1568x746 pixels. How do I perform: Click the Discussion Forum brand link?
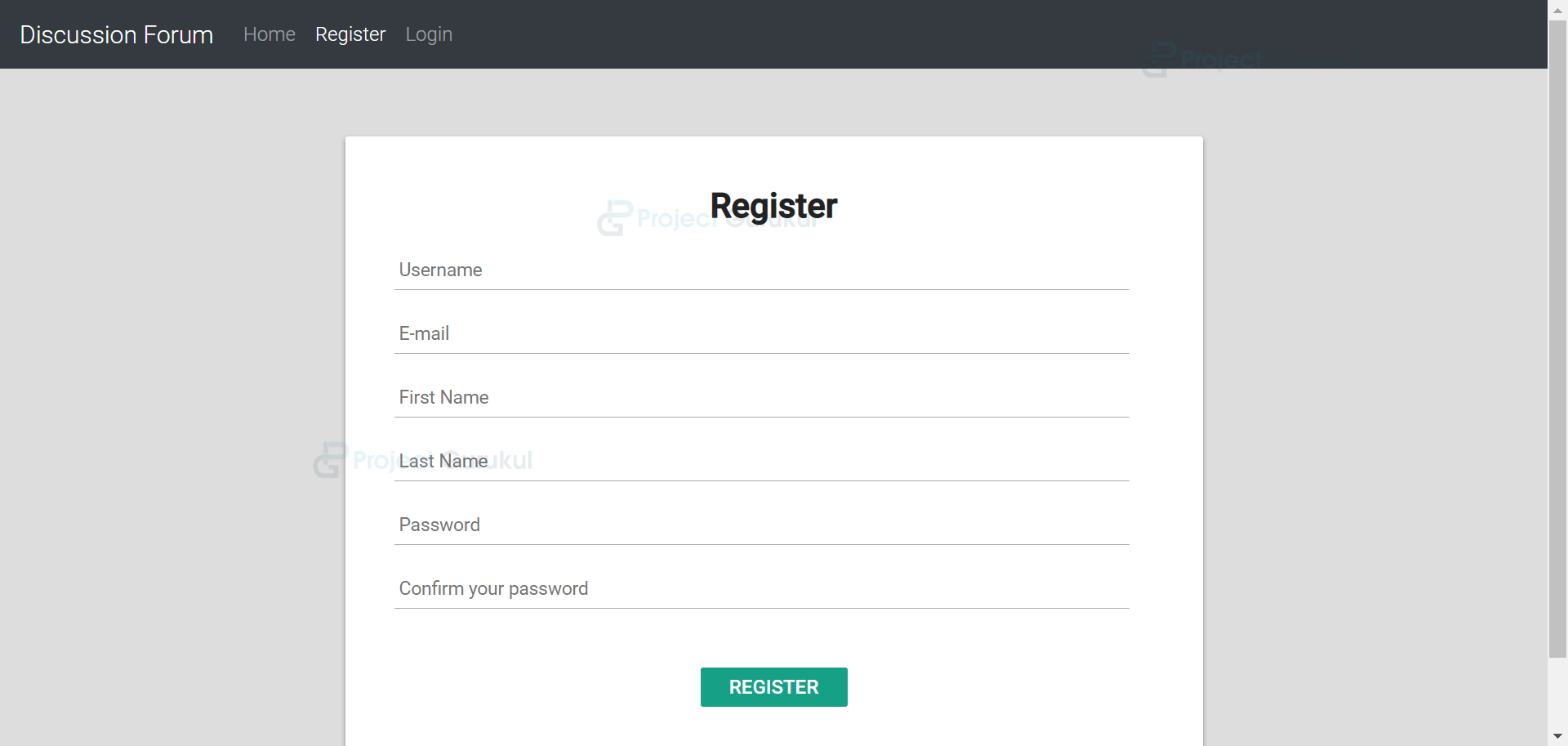point(116,34)
